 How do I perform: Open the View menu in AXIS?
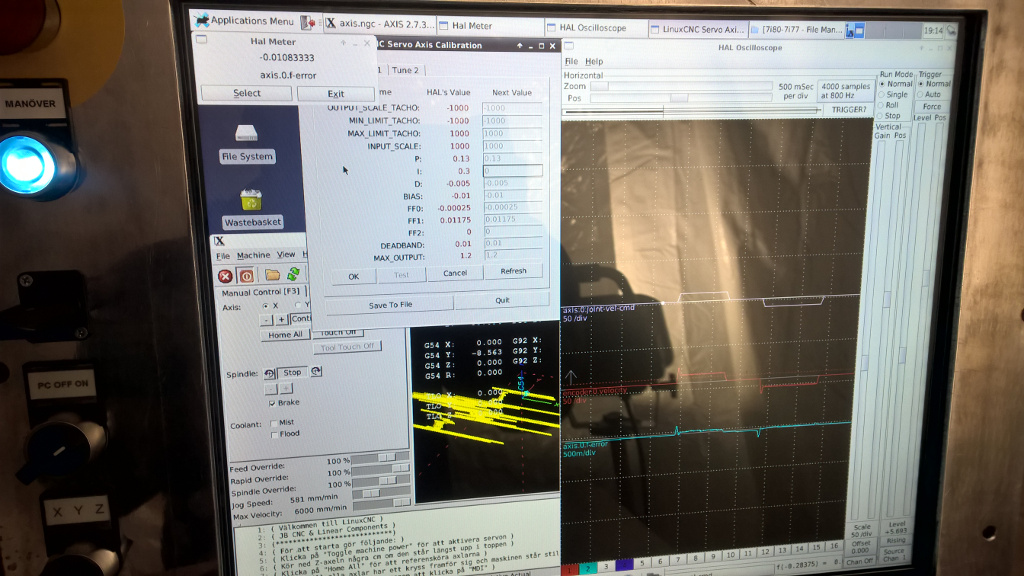point(285,255)
